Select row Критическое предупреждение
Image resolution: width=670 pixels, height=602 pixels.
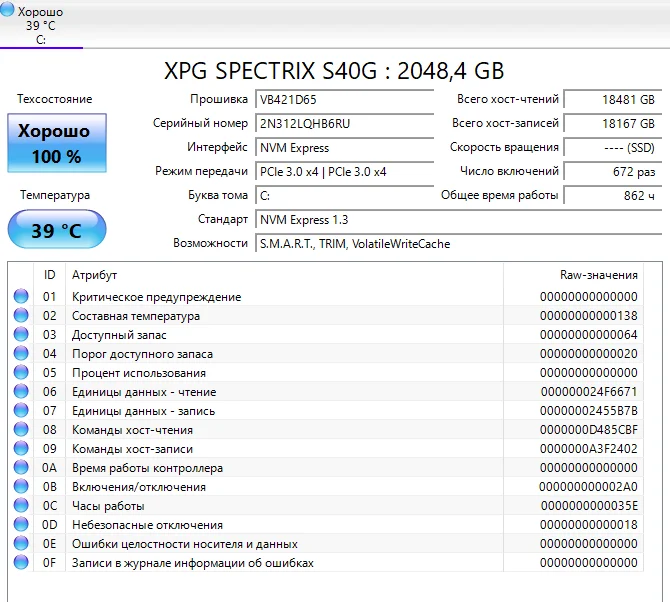coord(326,297)
